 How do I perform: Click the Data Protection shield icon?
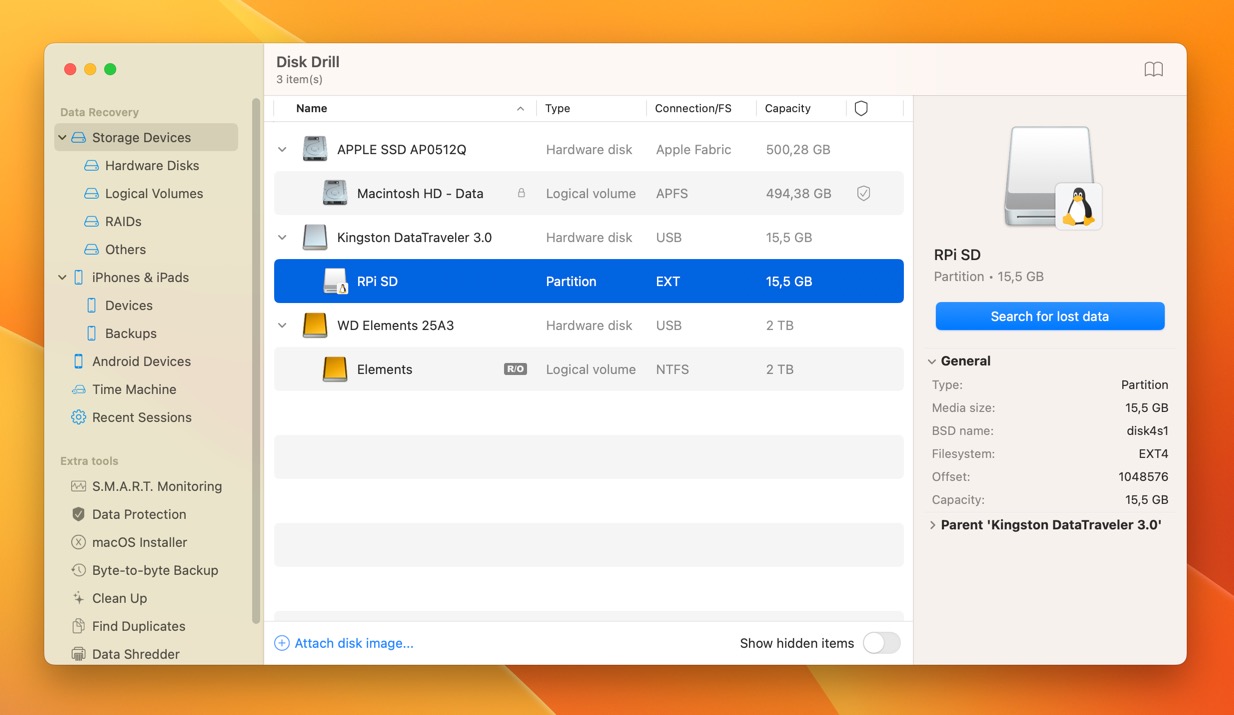tap(78, 515)
